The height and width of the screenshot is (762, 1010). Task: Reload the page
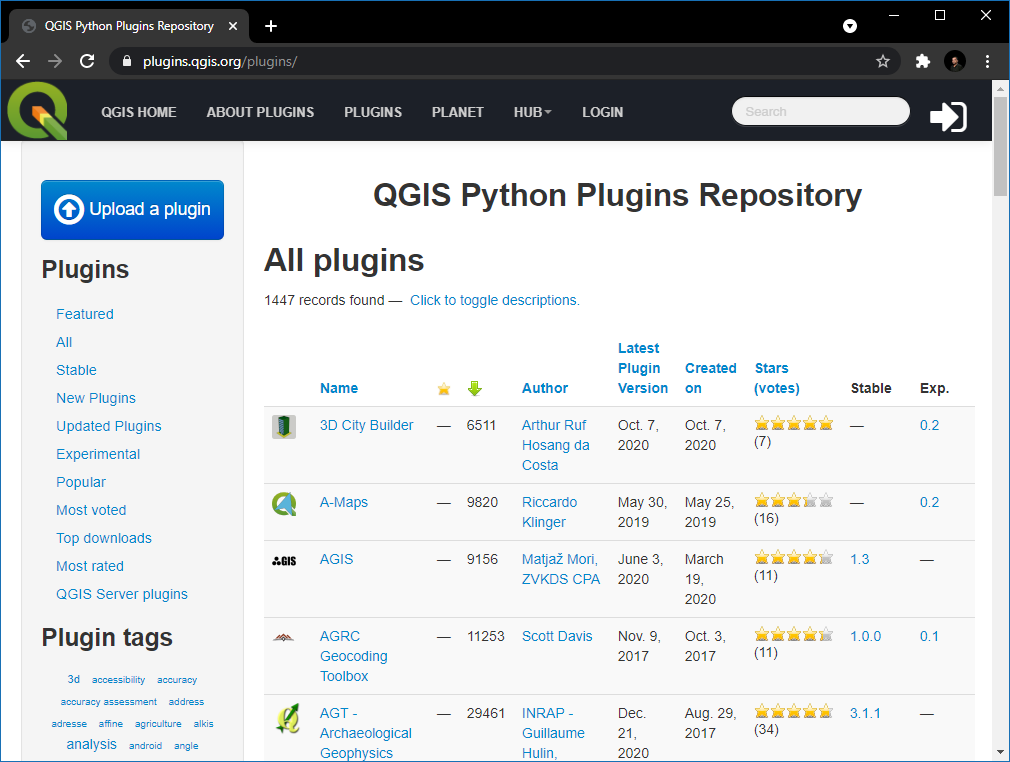[87, 61]
